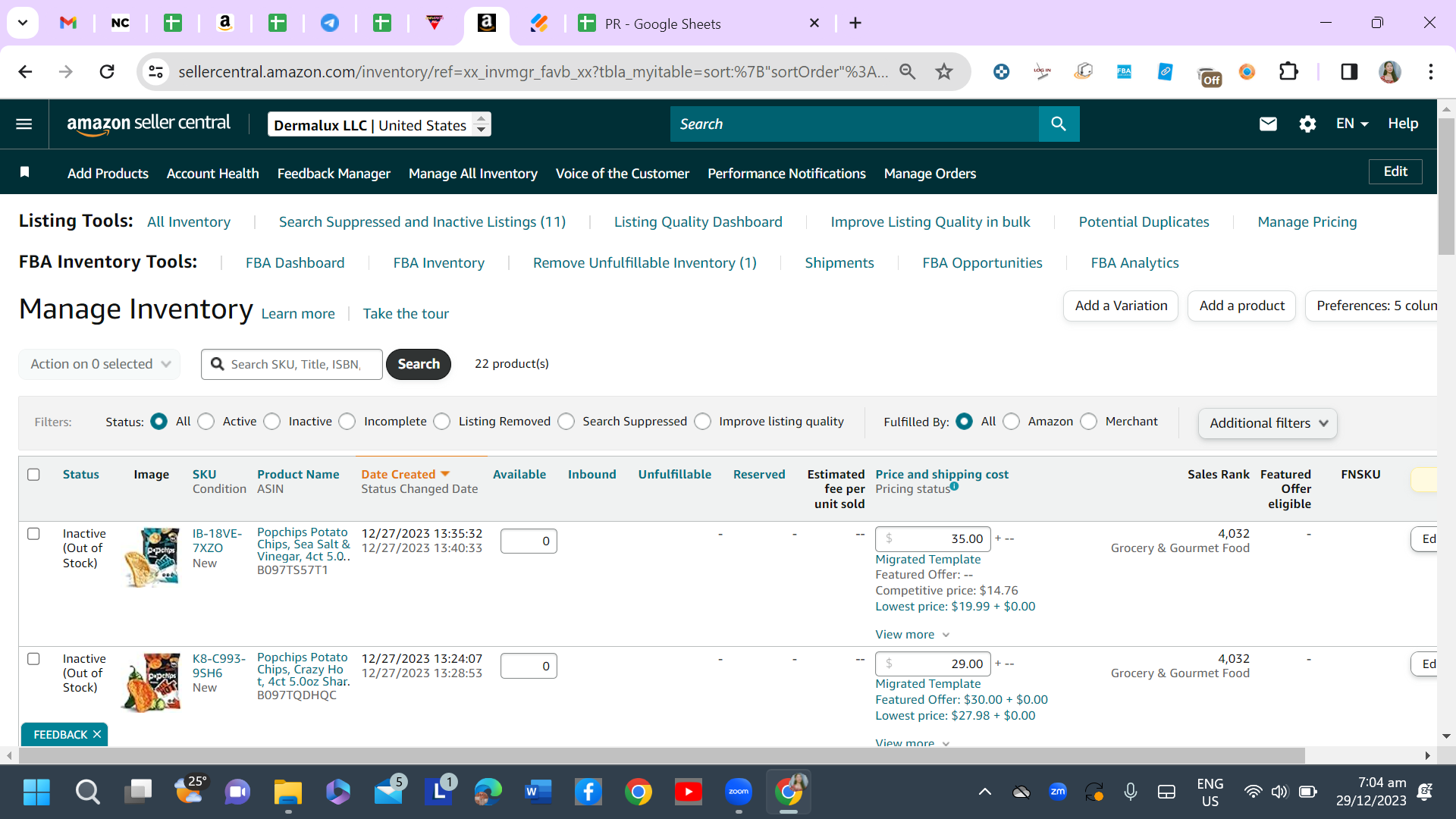The width and height of the screenshot is (1456, 819).
Task: Click the horizontal table scrollbar
Action: coord(661,755)
